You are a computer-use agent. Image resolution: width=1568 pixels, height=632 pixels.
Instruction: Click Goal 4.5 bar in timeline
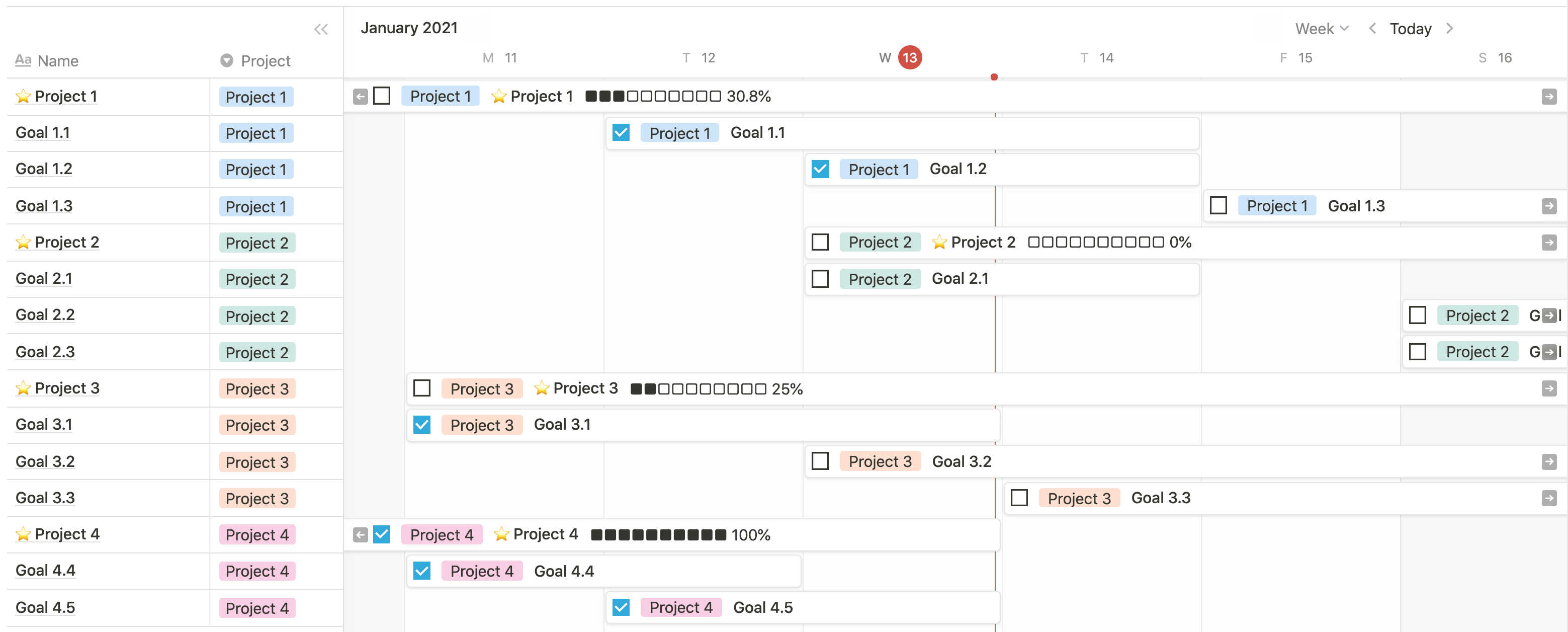(803, 608)
